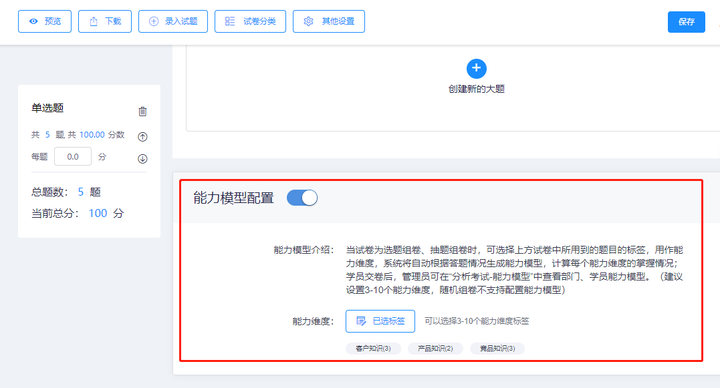
Task: Click the blue plus create section icon
Action: point(476,68)
